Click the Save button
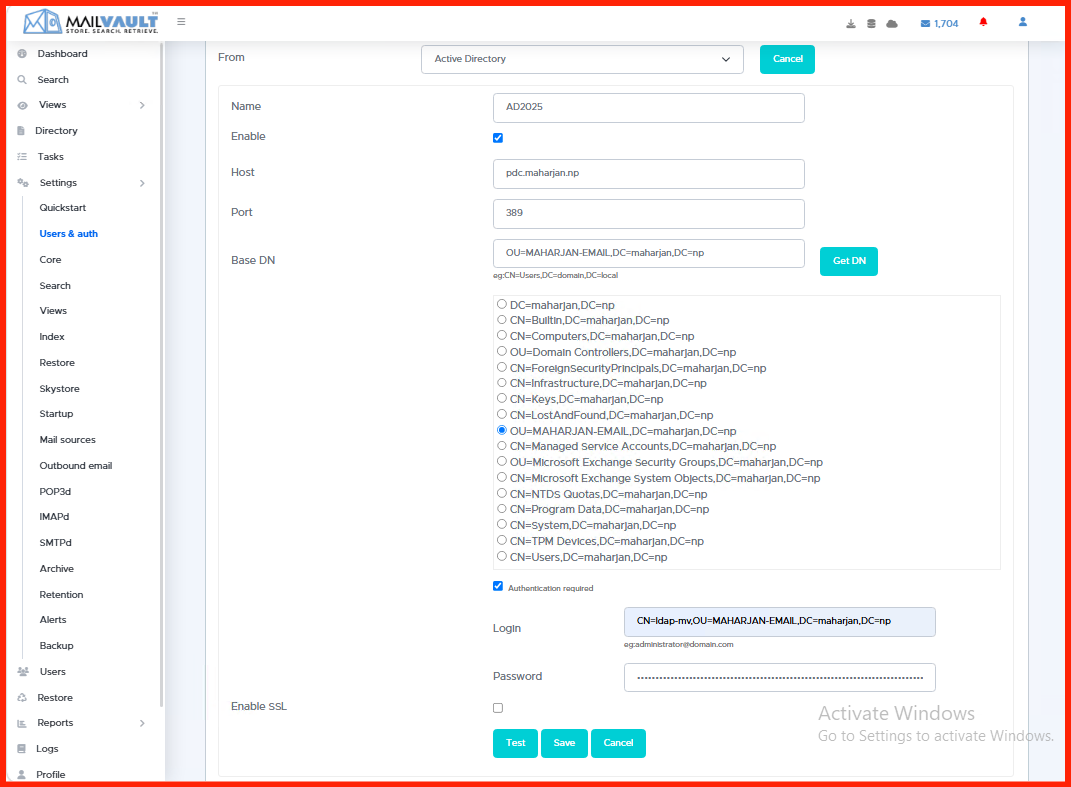The width and height of the screenshot is (1071, 787). 564,743
